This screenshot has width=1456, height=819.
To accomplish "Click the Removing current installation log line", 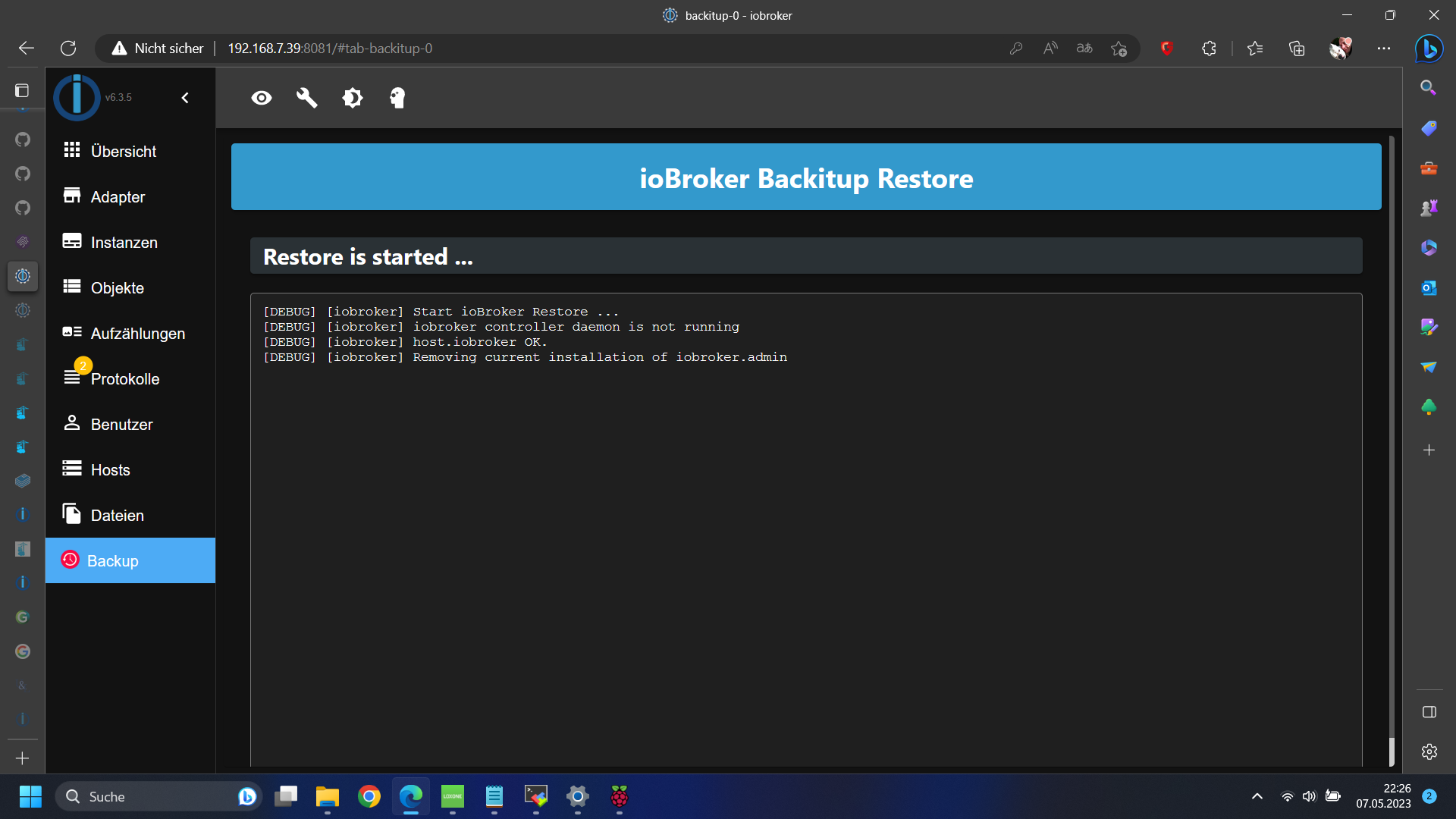I will [x=525, y=357].
